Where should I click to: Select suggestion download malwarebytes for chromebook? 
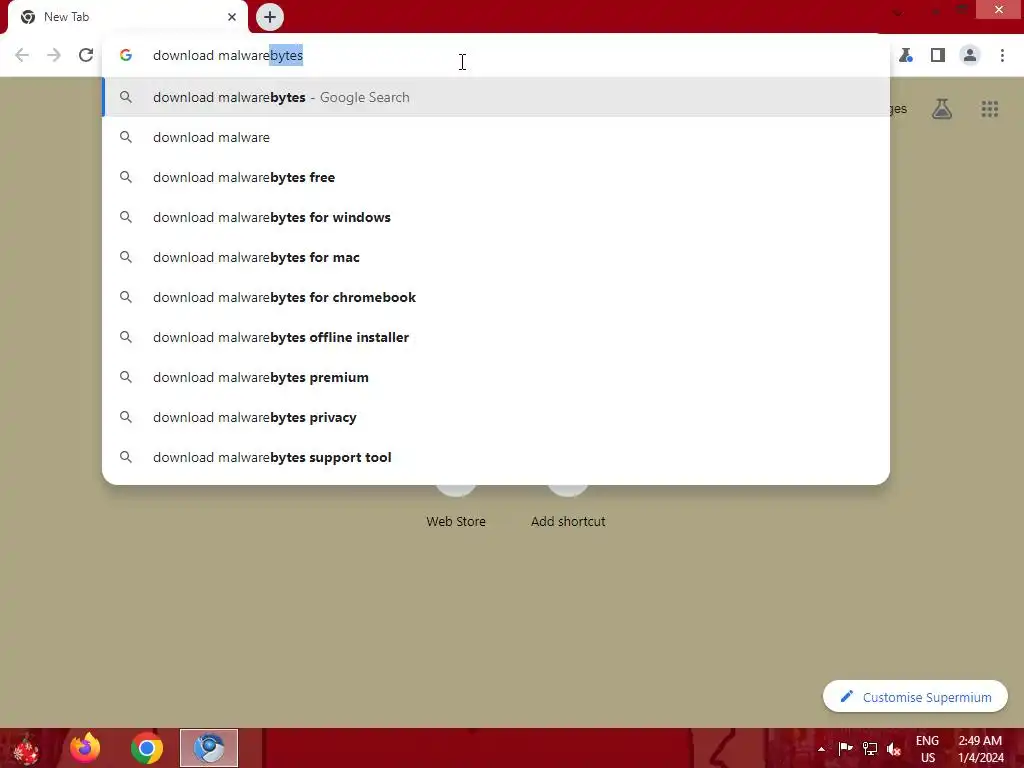(496, 297)
